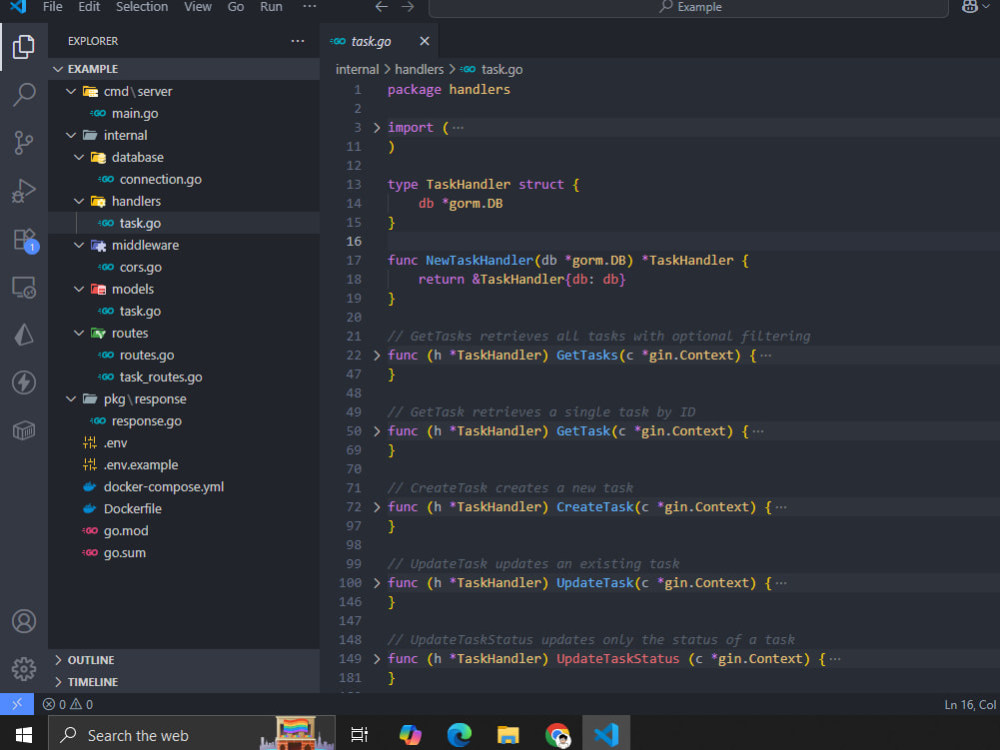This screenshot has height=750, width=1000.
Task: Open Copilot chat icon in title bar
Action: [969, 7]
